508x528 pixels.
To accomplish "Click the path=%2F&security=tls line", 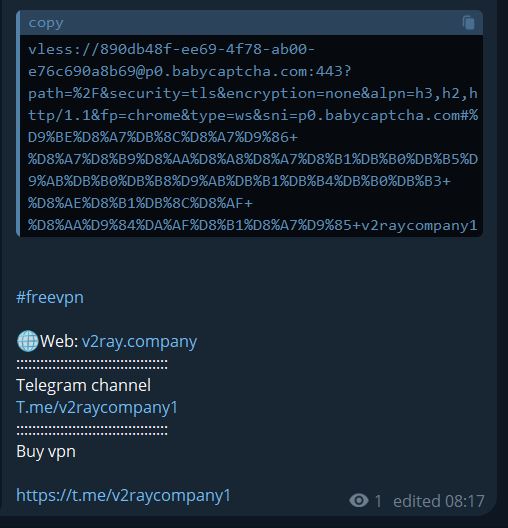I will [x=253, y=94].
